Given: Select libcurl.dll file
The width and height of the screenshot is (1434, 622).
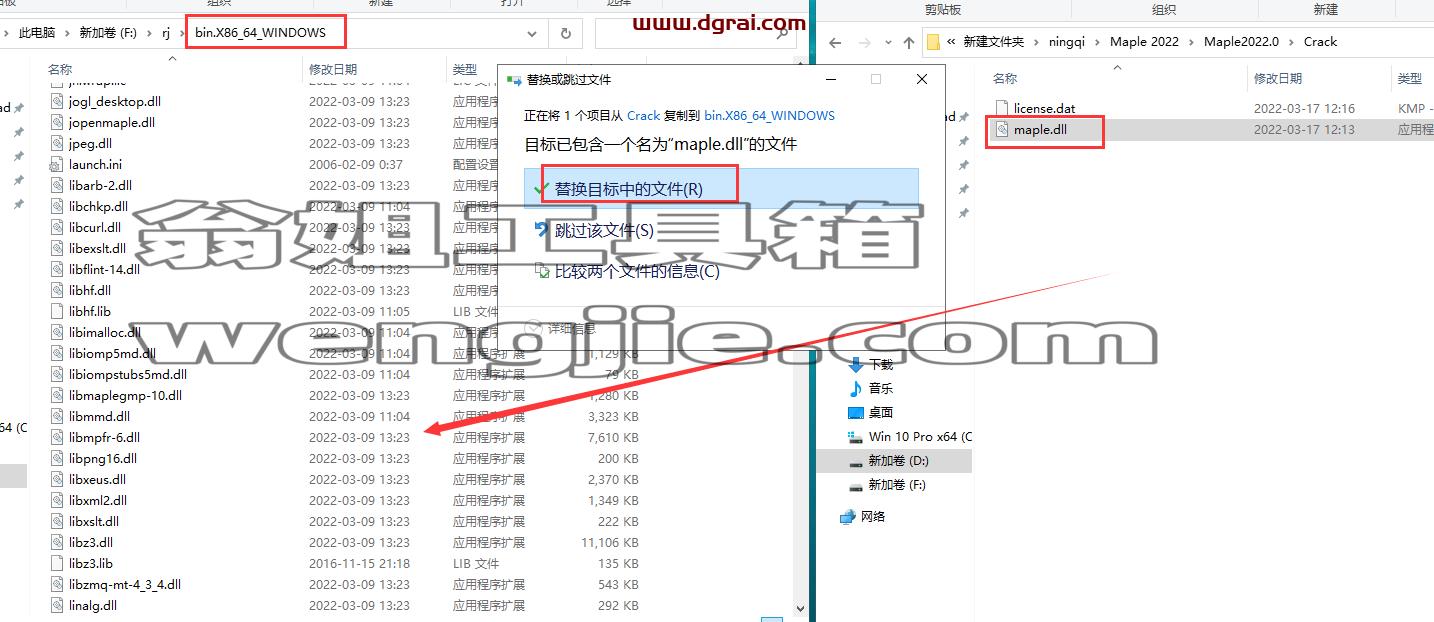Looking at the screenshot, I should 95,227.
